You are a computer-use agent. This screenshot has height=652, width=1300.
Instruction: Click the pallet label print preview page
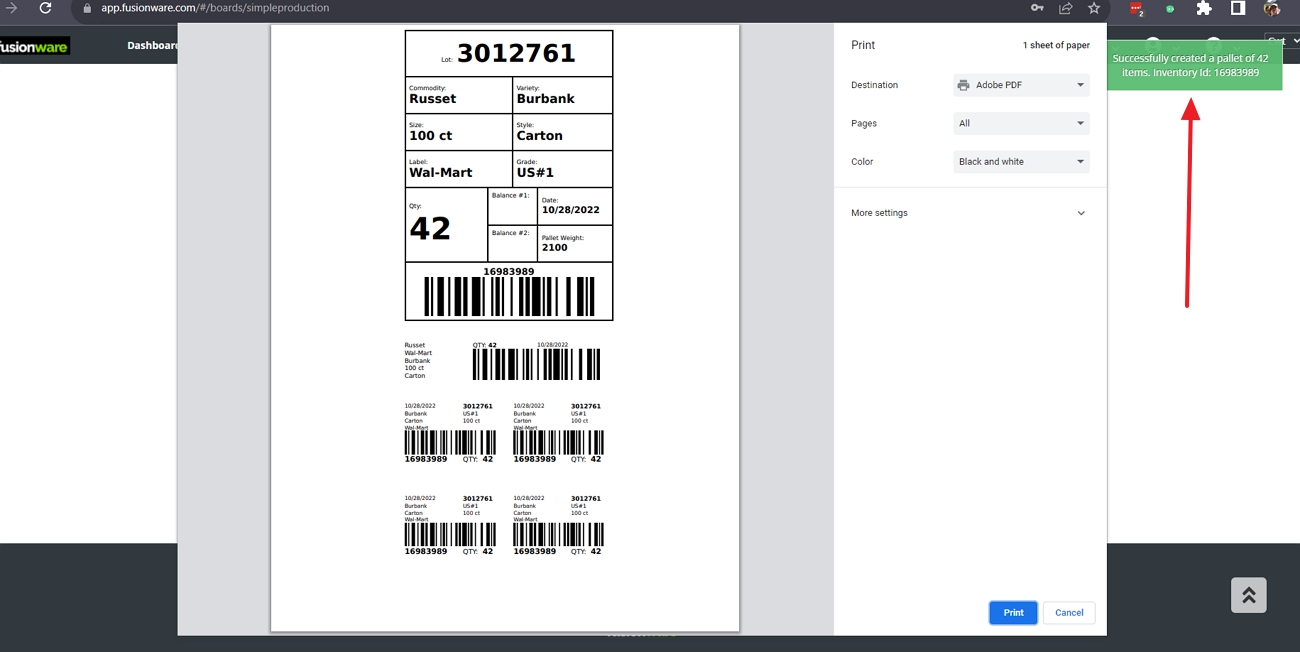[505, 328]
